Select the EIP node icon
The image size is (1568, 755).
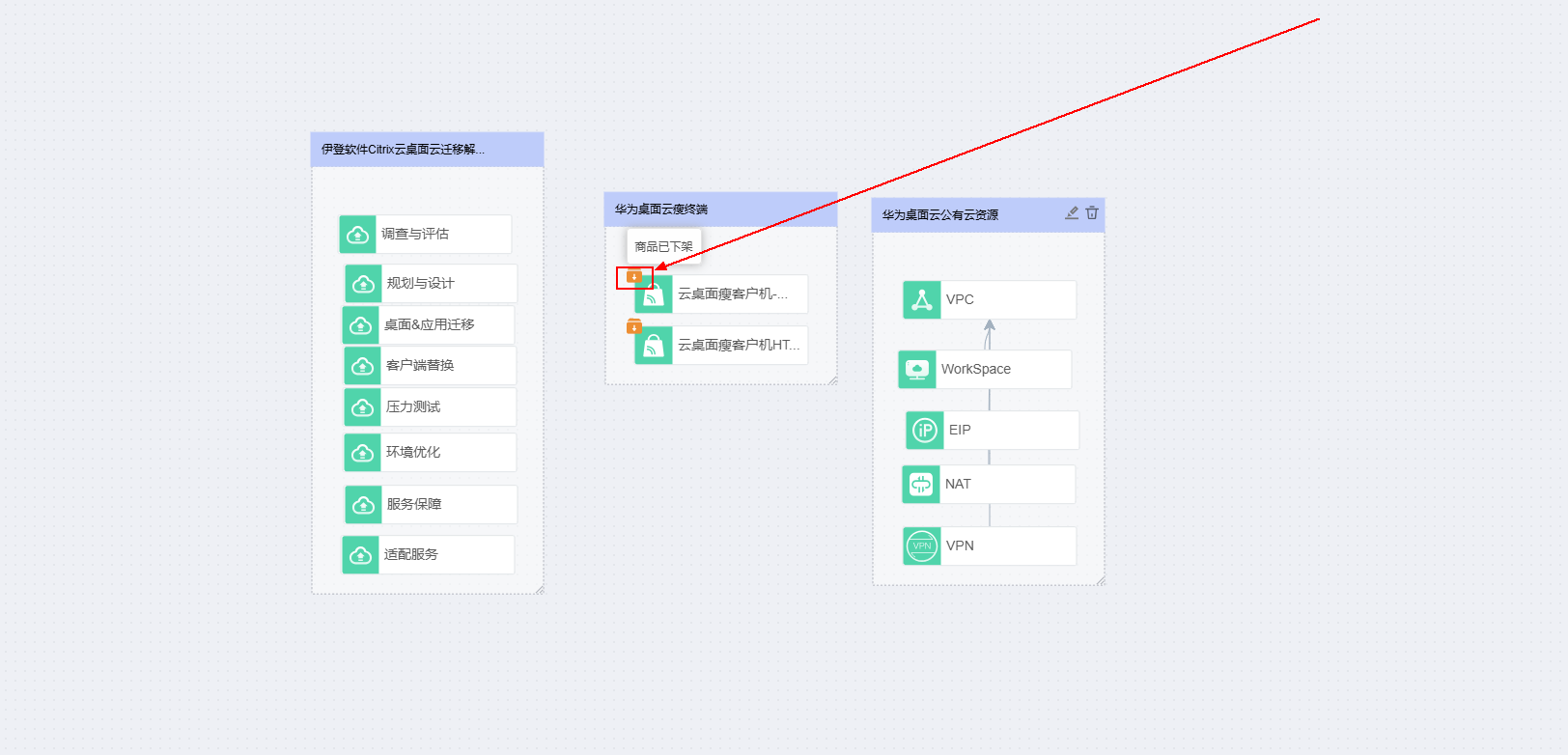click(925, 431)
